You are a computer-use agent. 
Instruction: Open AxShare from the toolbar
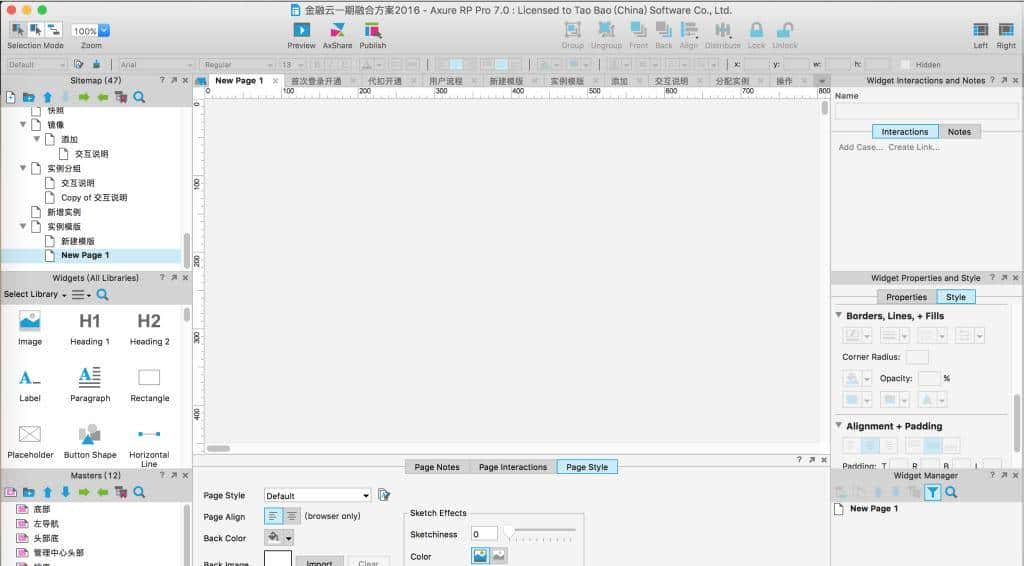(337, 30)
